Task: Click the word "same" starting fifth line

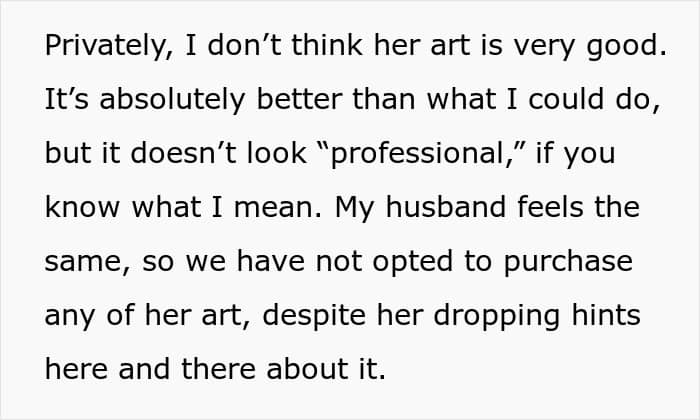Action: (83, 262)
